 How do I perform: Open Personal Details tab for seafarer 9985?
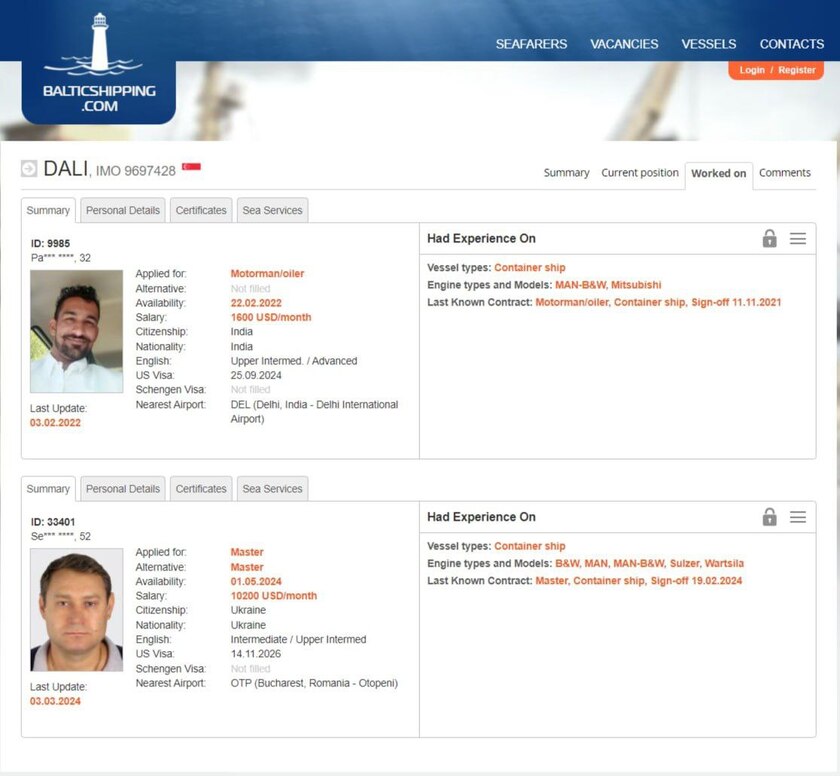tap(123, 210)
